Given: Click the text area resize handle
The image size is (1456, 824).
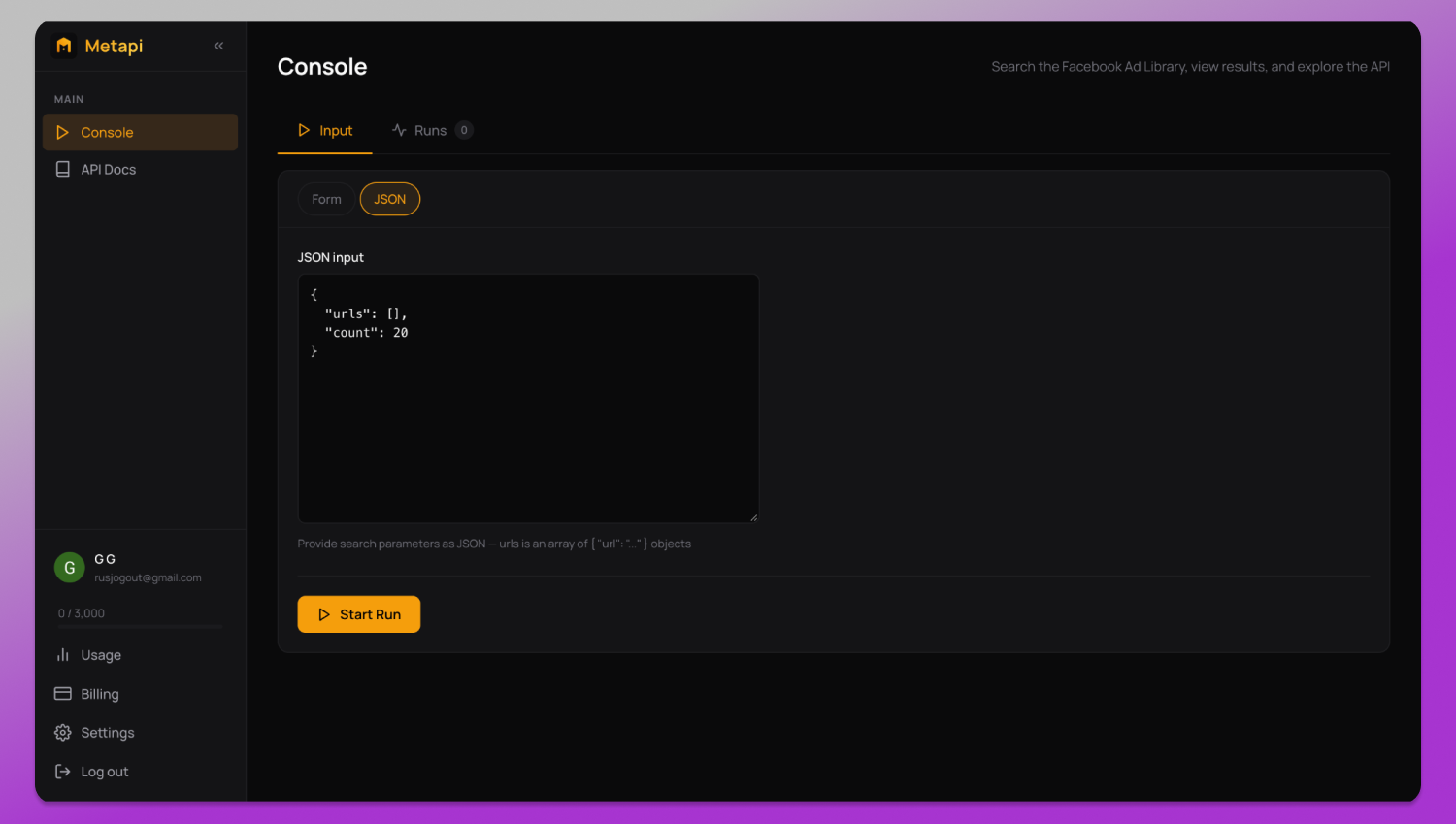Looking at the screenshot, I should (753, 517).
